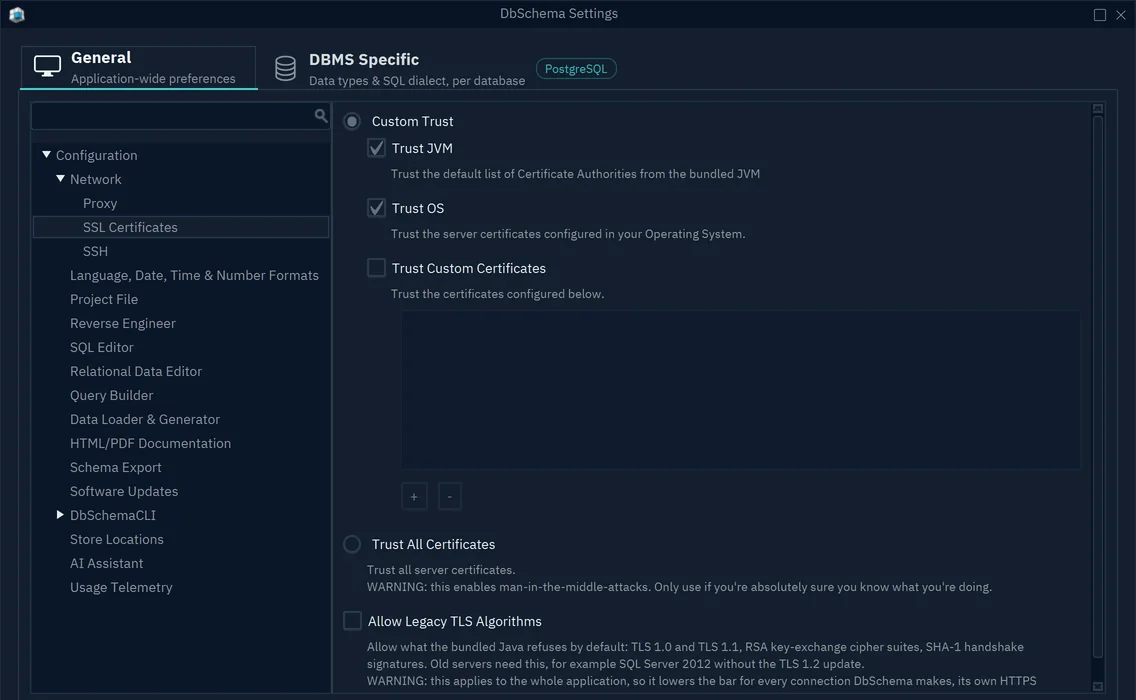Select DbSchemaCLI in the tree
This screenshot has height=700, width=1136.
(112, 515)
